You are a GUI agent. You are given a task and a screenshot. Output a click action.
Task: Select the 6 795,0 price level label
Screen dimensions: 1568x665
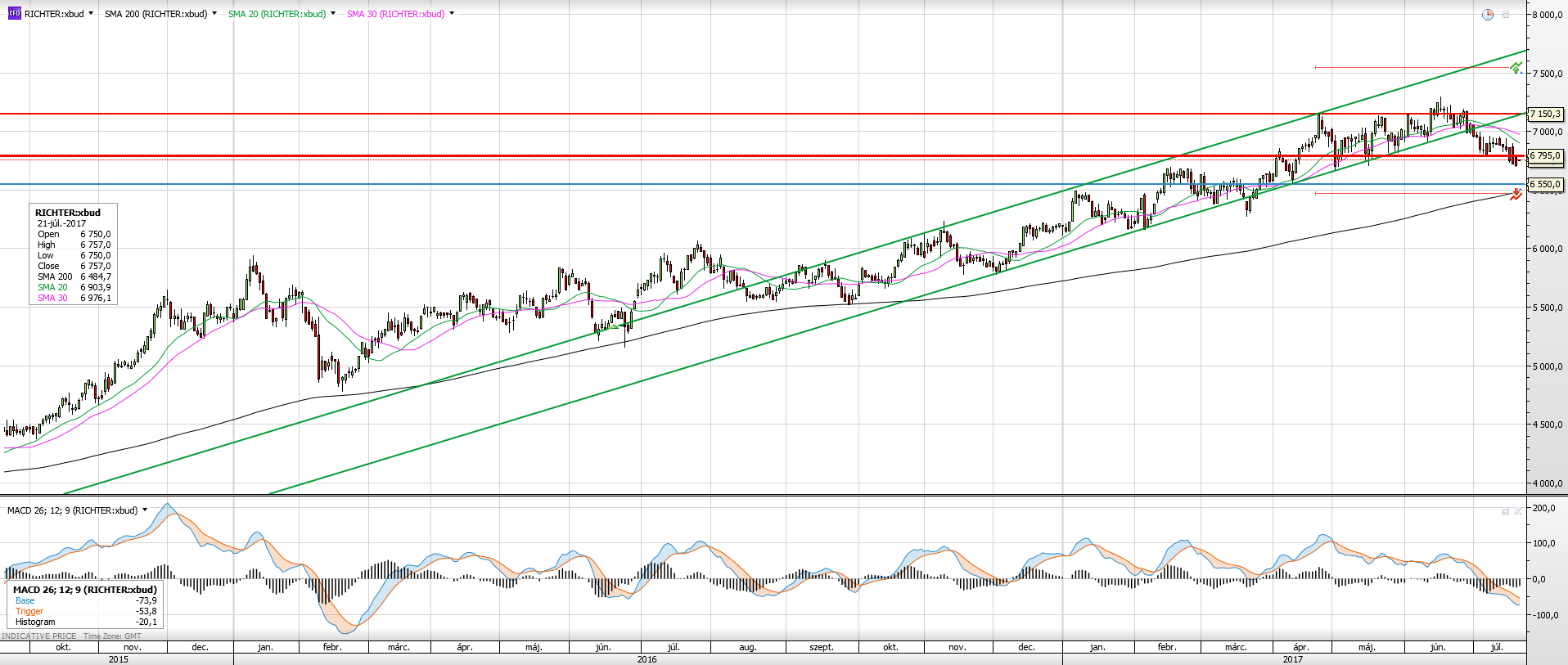pos(1545,155)
